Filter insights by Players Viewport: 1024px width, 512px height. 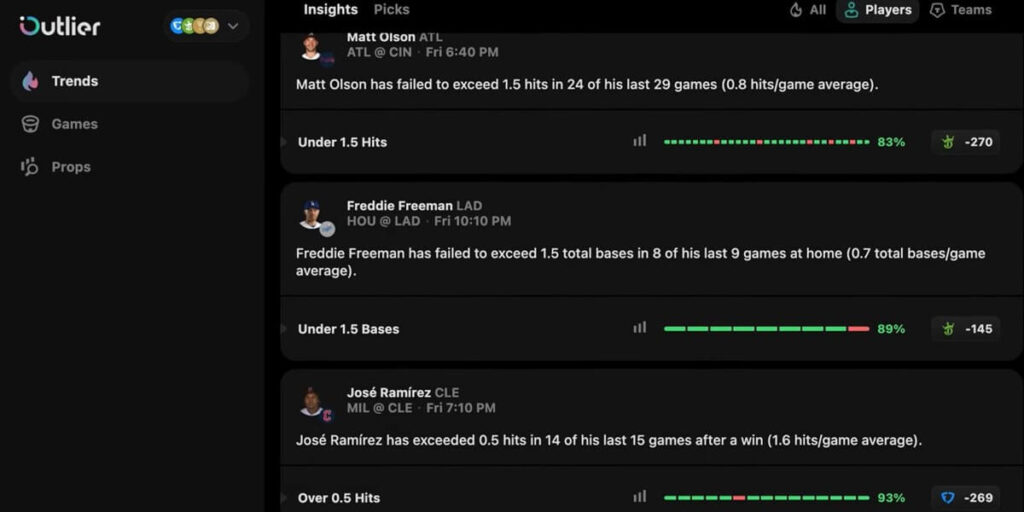878,10
